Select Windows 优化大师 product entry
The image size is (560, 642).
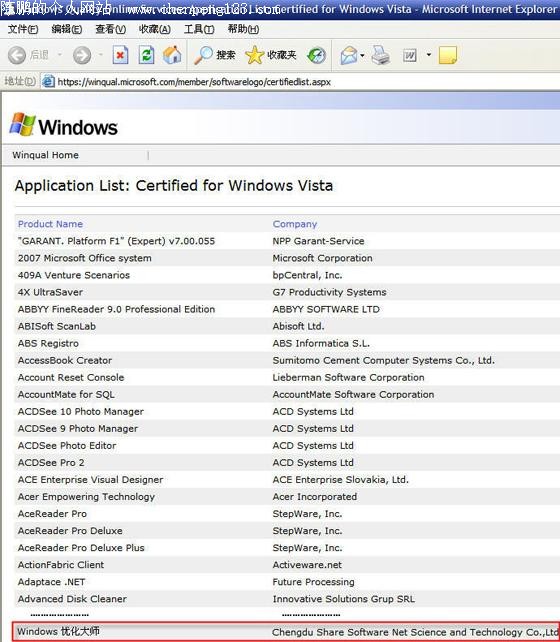click(58, 631)
